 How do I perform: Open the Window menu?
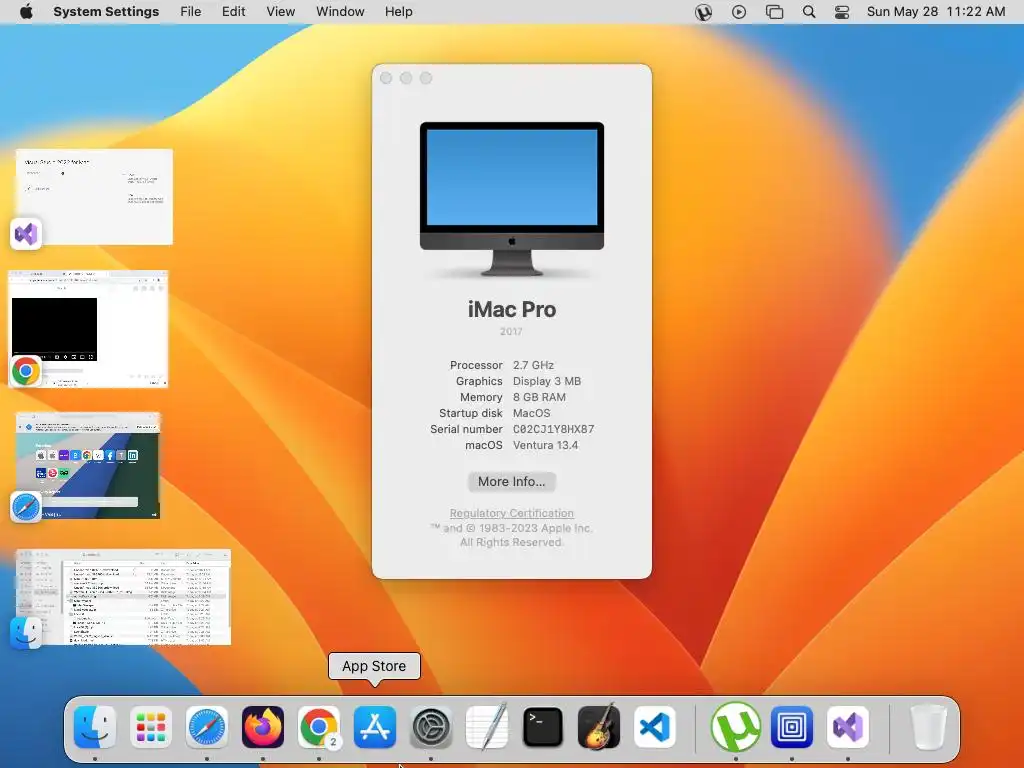(340, 12)
